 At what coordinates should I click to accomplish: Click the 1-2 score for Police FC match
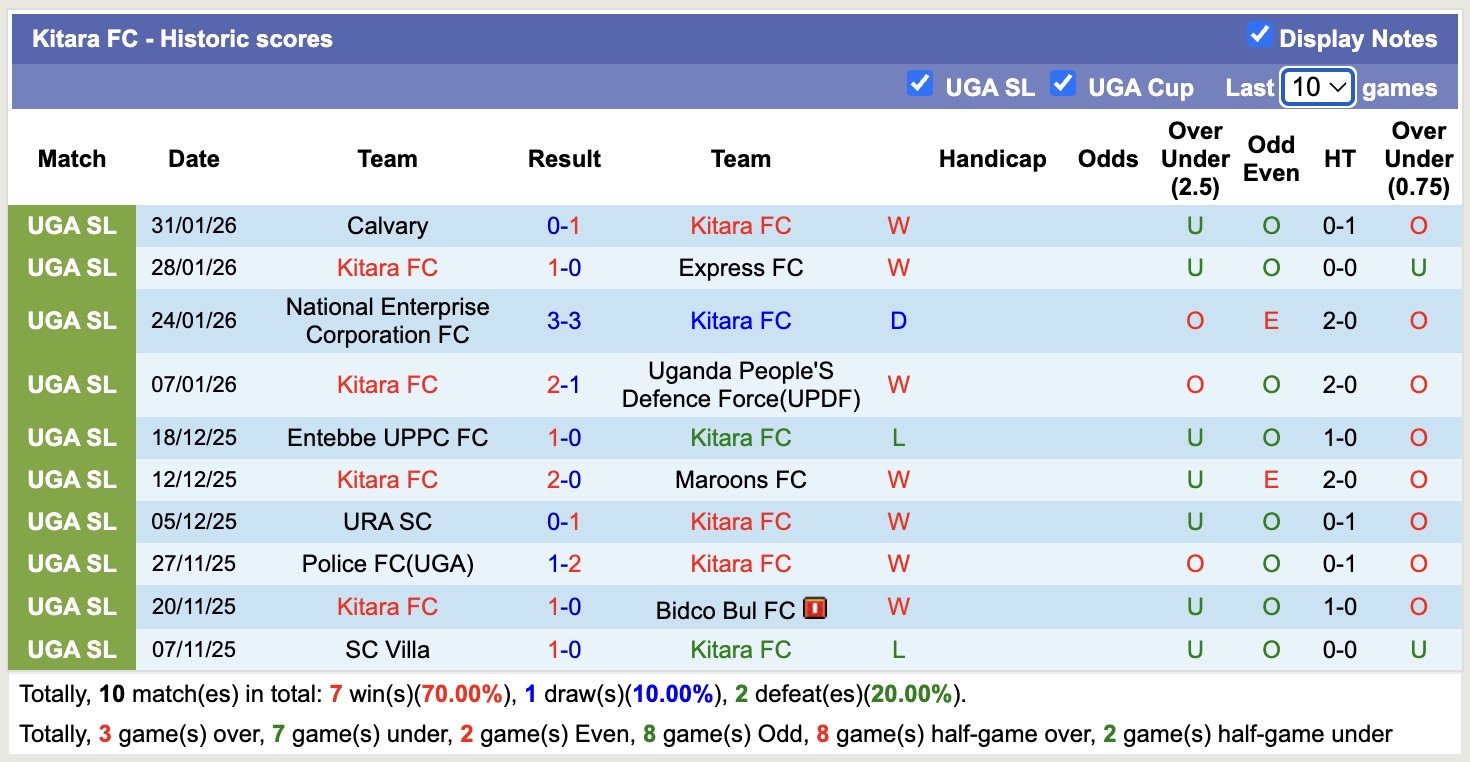(564, 564)
